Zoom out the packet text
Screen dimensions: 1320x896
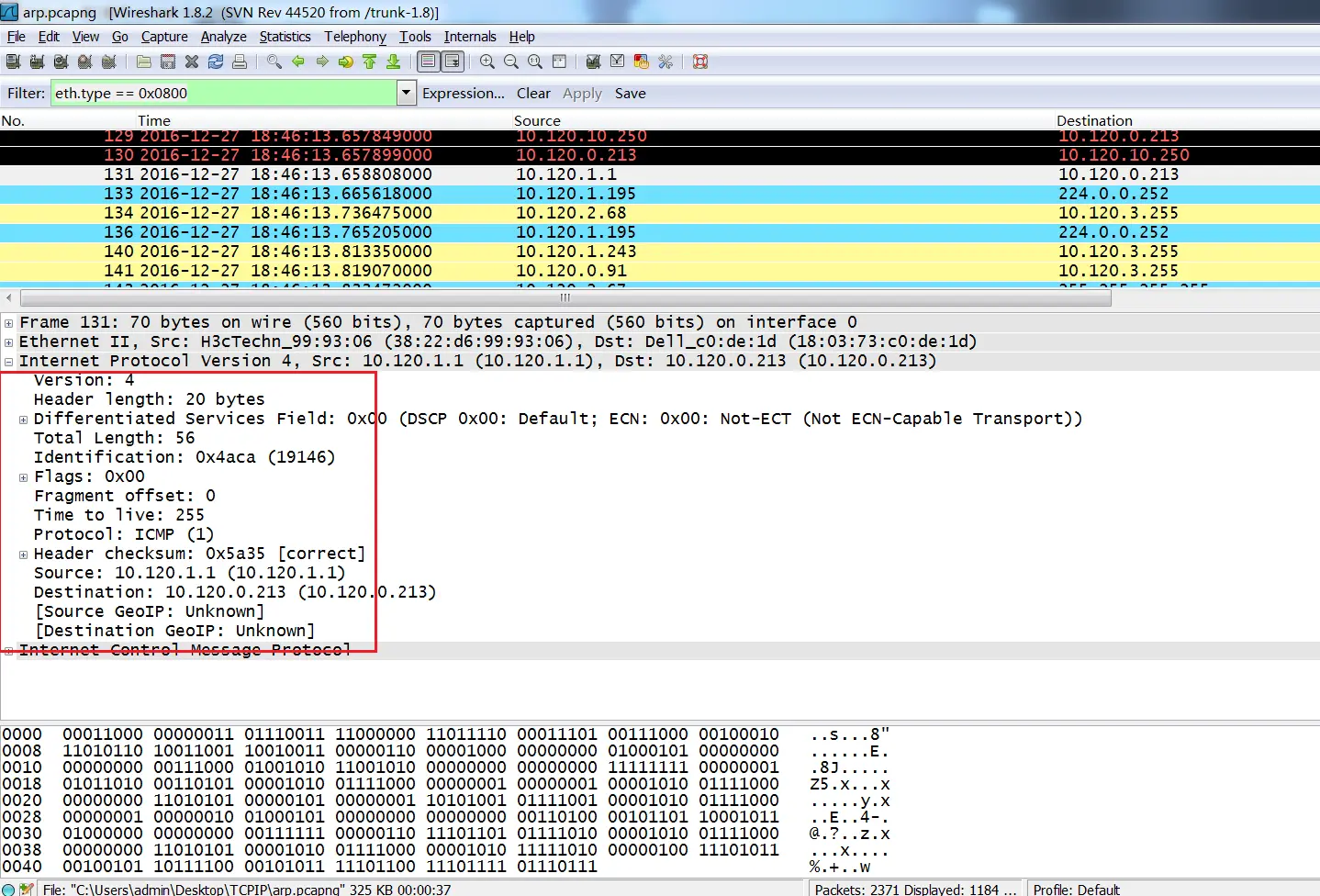click(x=511, y=62)
